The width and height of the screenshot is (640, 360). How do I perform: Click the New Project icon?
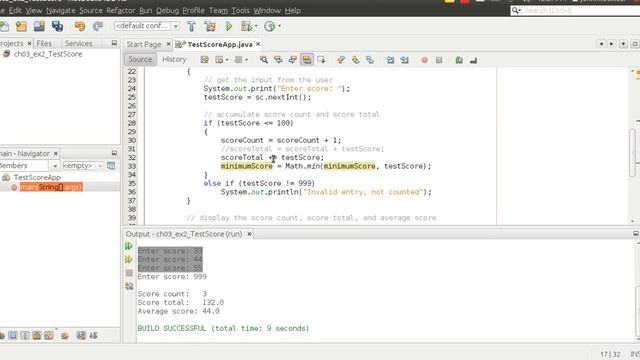click(21, 27)
